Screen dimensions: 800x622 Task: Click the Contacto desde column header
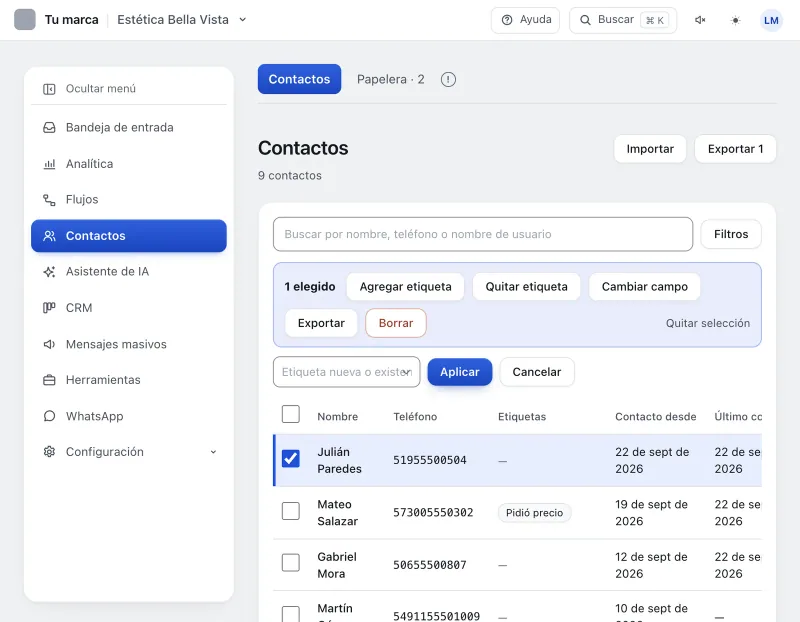[x=655, y=416]
